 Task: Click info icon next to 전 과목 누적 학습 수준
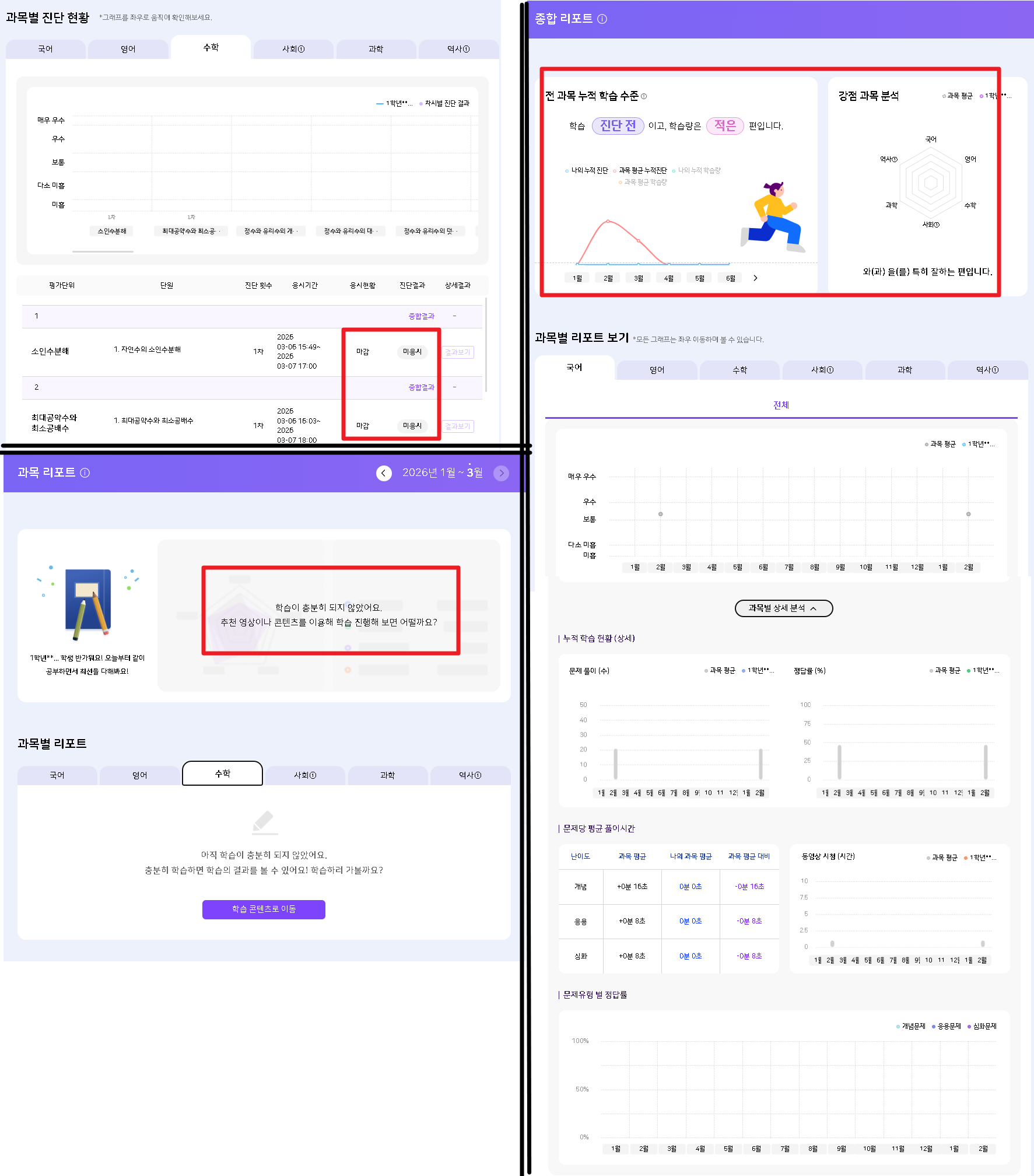point(644,97)
